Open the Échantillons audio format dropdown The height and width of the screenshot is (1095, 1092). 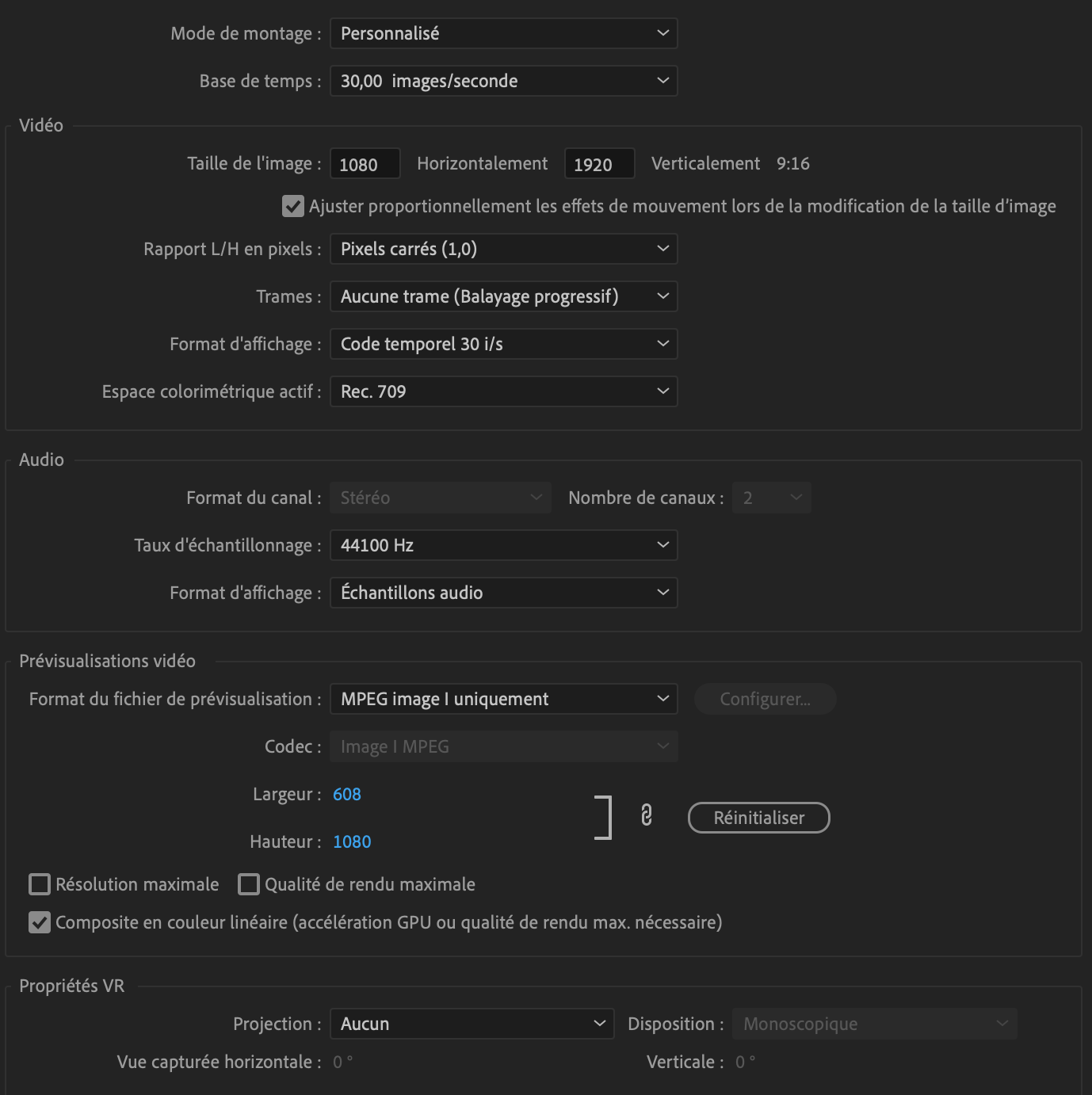click(503, 593)
